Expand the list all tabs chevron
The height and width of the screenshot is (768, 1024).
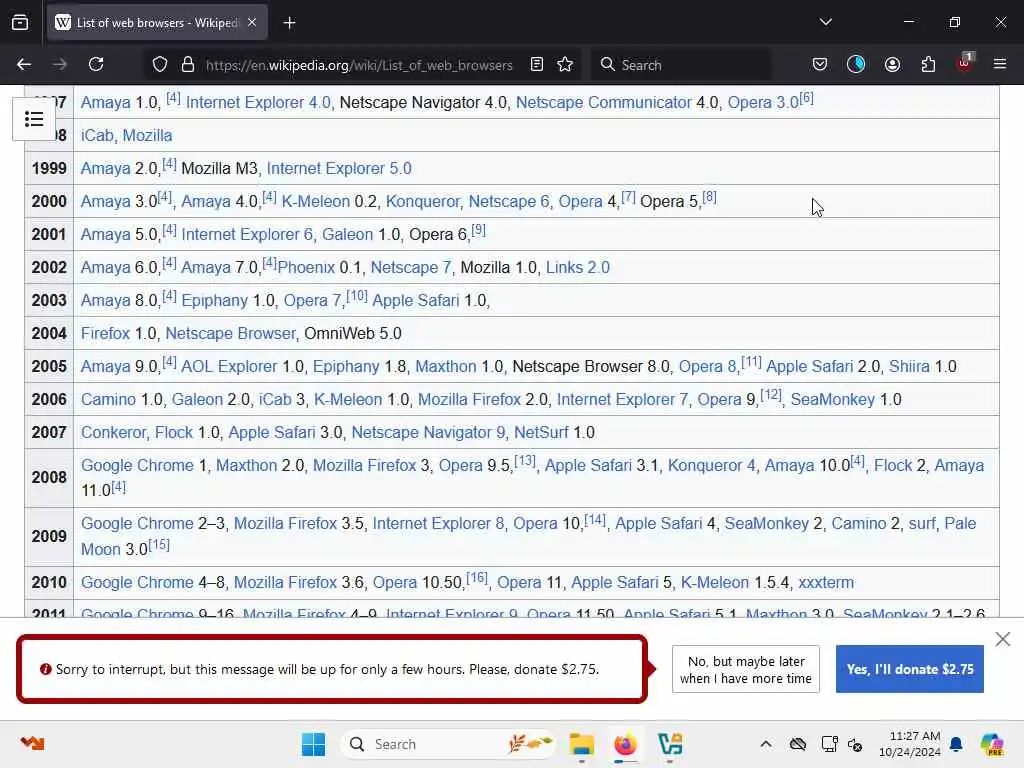[825, 22]
